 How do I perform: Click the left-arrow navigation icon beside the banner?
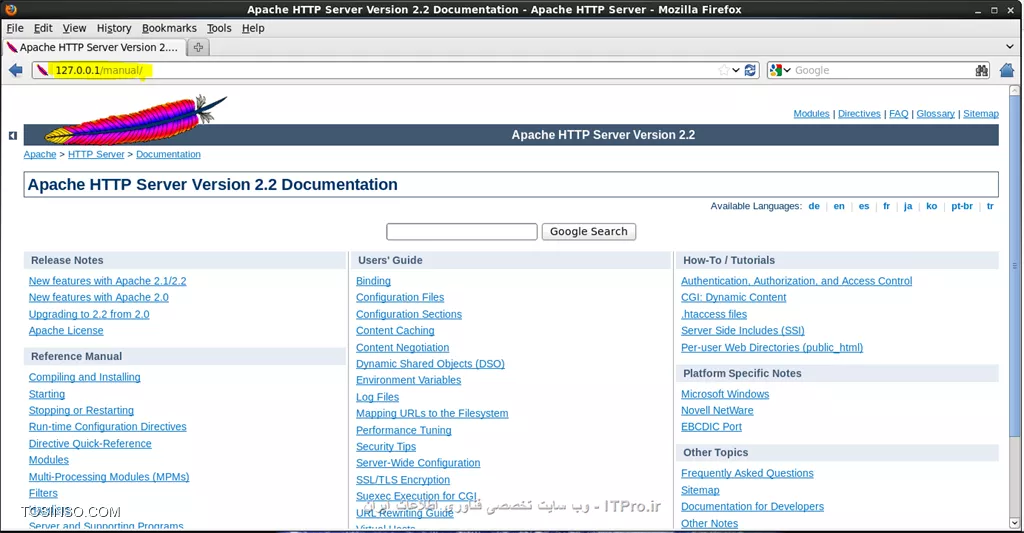click(x=12, y=135)
